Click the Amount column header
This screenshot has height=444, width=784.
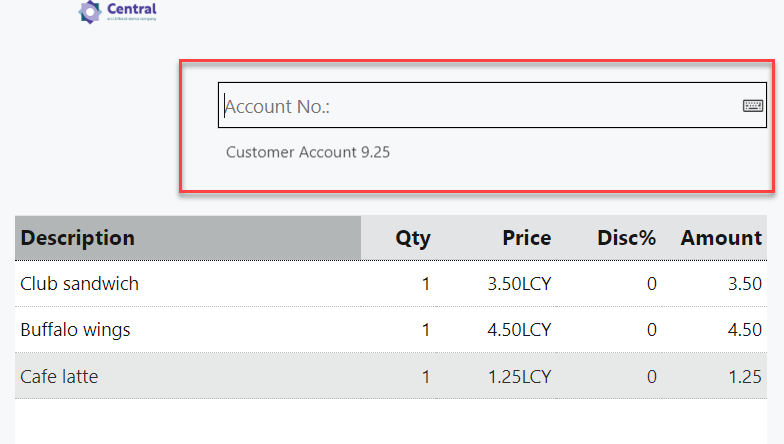pos(721,238)
